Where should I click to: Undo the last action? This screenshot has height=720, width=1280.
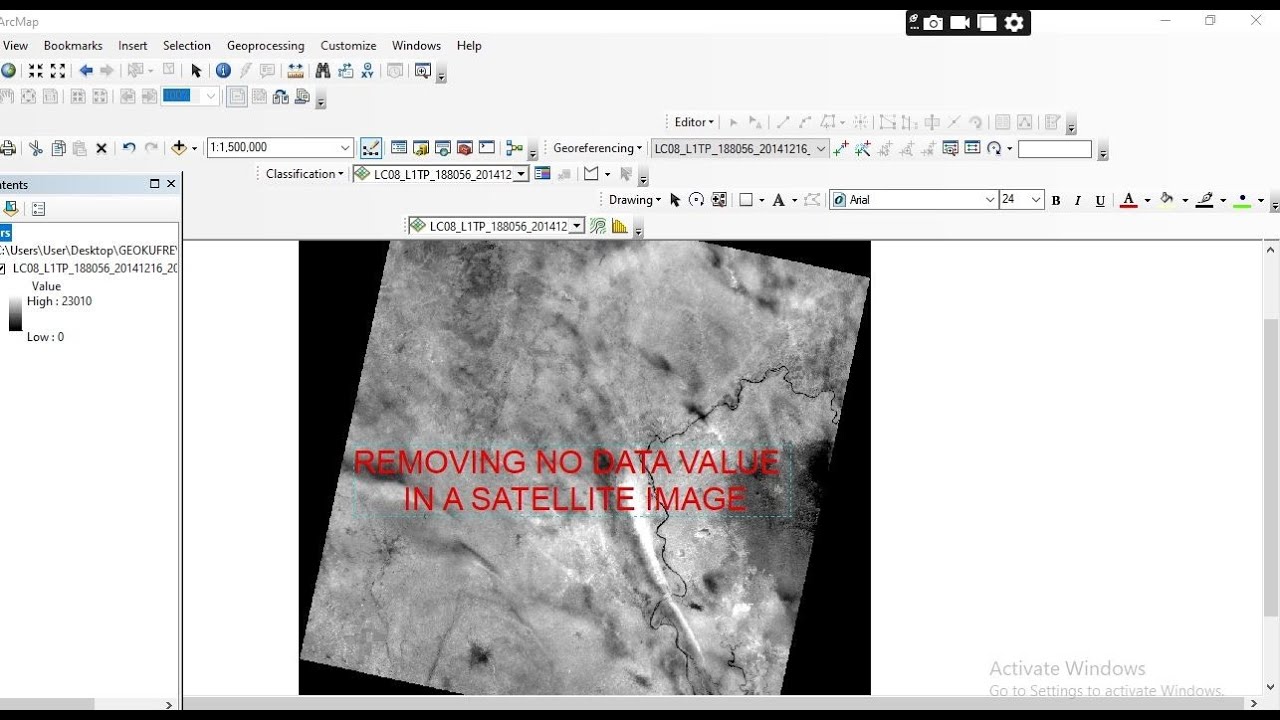pos(129,148)
